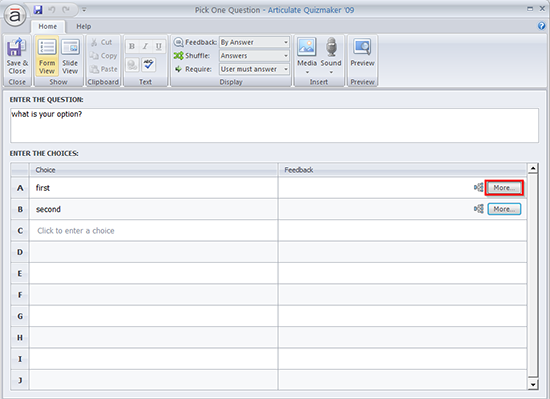Click the Feedback column header
Viewport: 550px width, 399px height.
403,170
